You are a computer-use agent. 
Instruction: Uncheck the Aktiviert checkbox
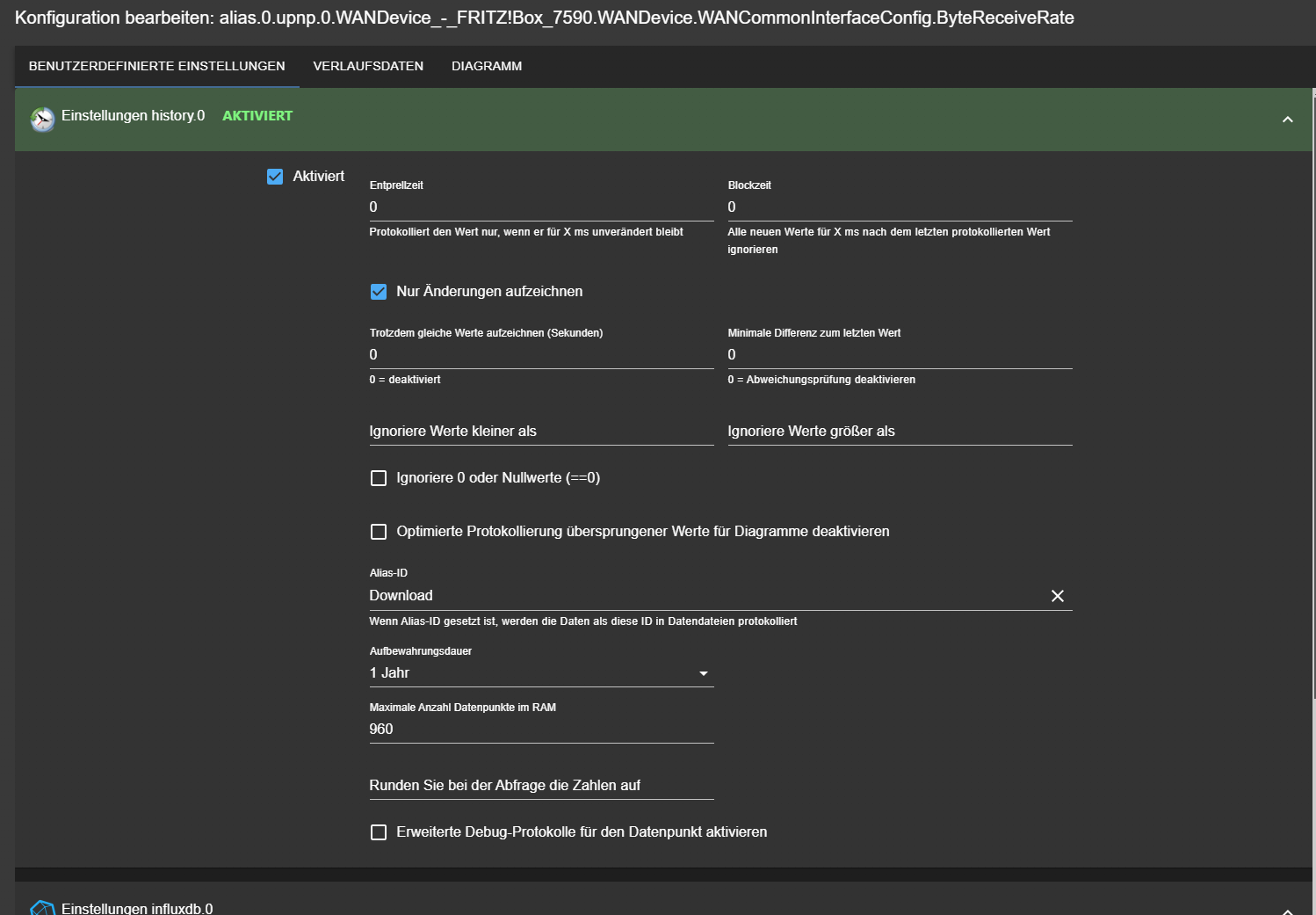pos(275,177)
